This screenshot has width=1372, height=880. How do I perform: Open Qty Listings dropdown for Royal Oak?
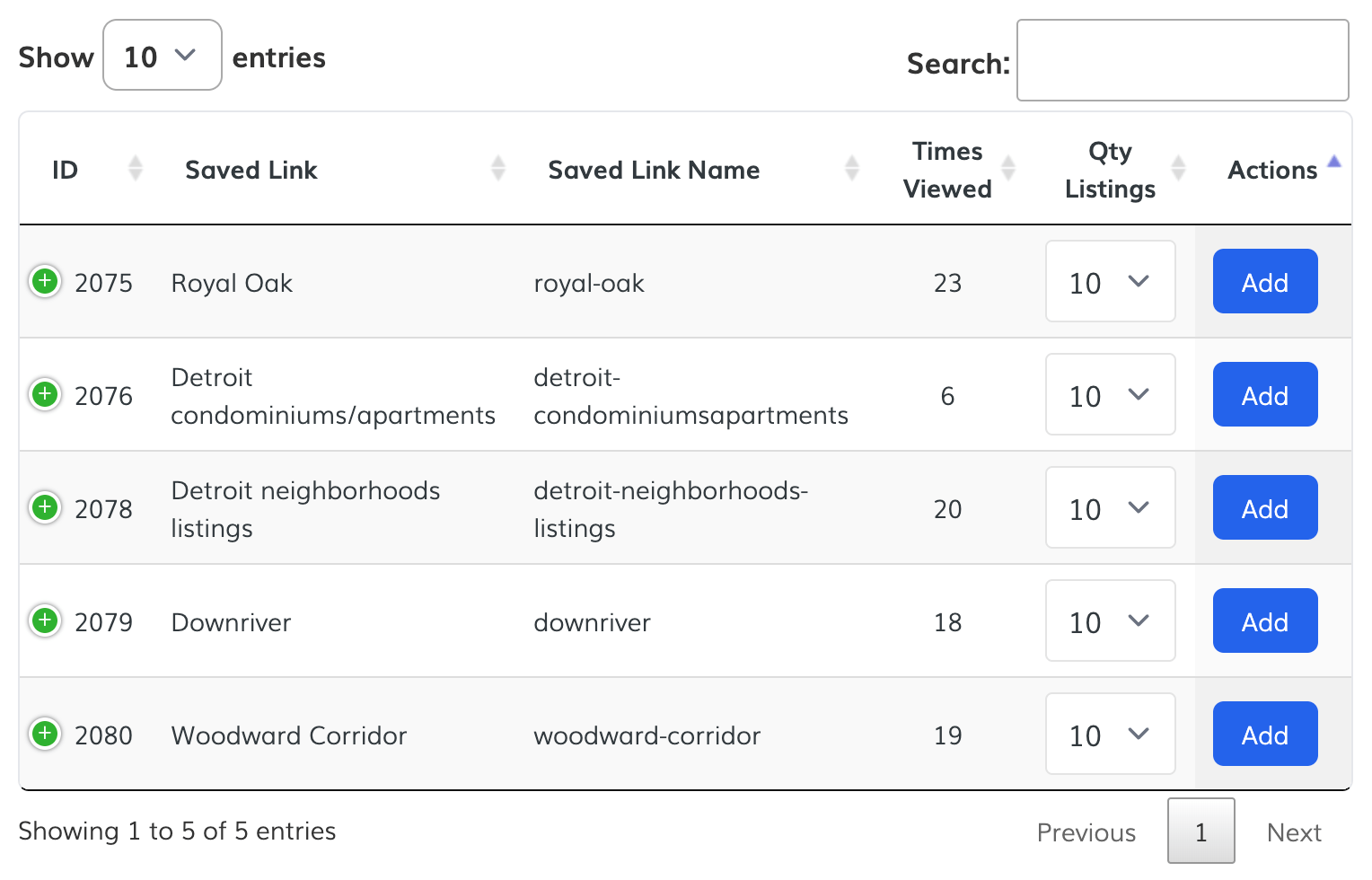(1110, 282)
